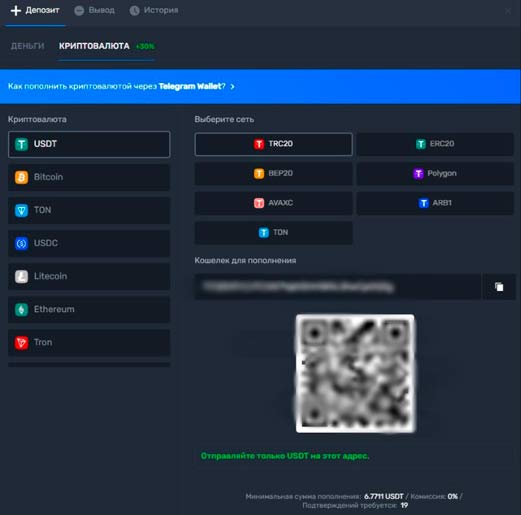Copy the wallet address with clipboard icon
This screenshot has width=521, height=515.
tap(499, 287)
